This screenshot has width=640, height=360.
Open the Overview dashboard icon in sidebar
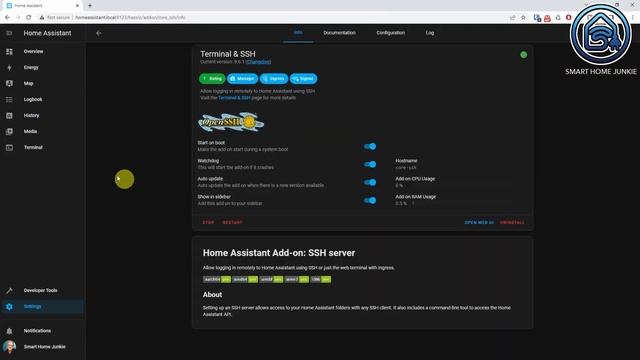point(9,51)
